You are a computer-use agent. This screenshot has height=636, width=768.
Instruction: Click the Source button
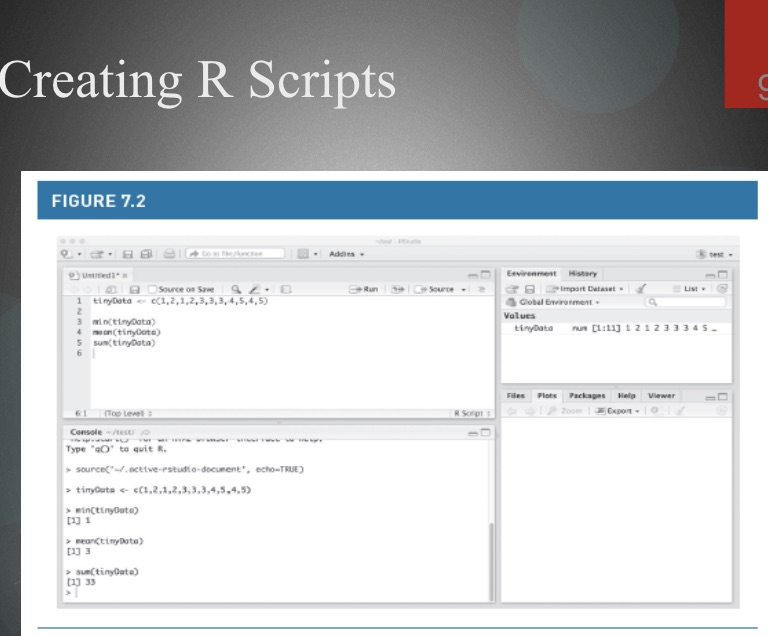(434, 289)
